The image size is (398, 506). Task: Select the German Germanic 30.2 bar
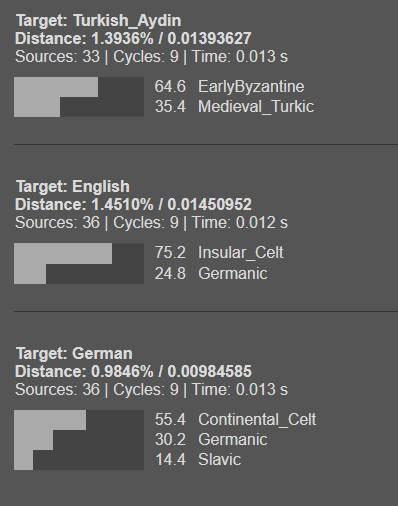(x=34, y=440)
